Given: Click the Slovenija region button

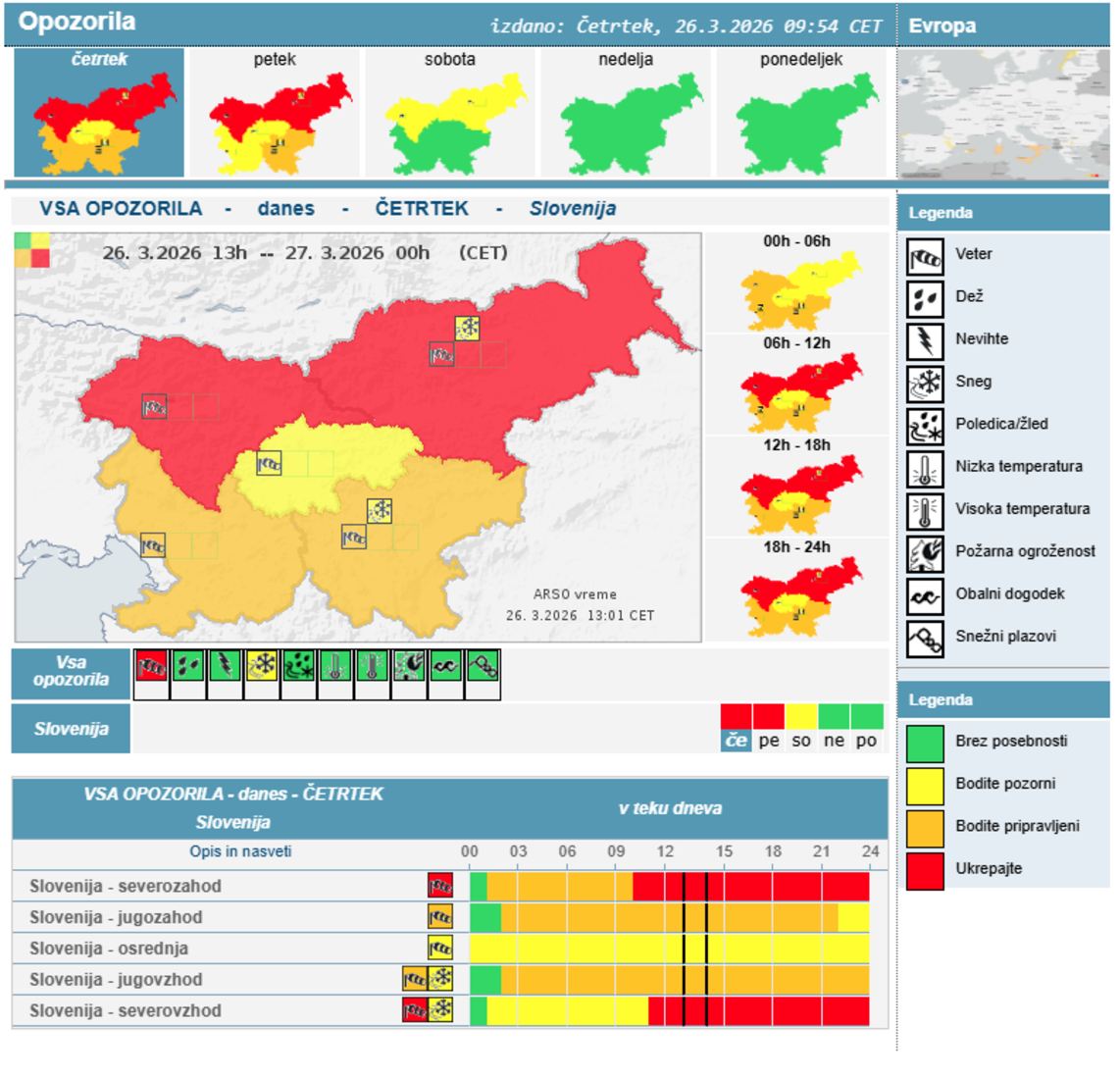Looking at the screenshot, I should 71,729.
